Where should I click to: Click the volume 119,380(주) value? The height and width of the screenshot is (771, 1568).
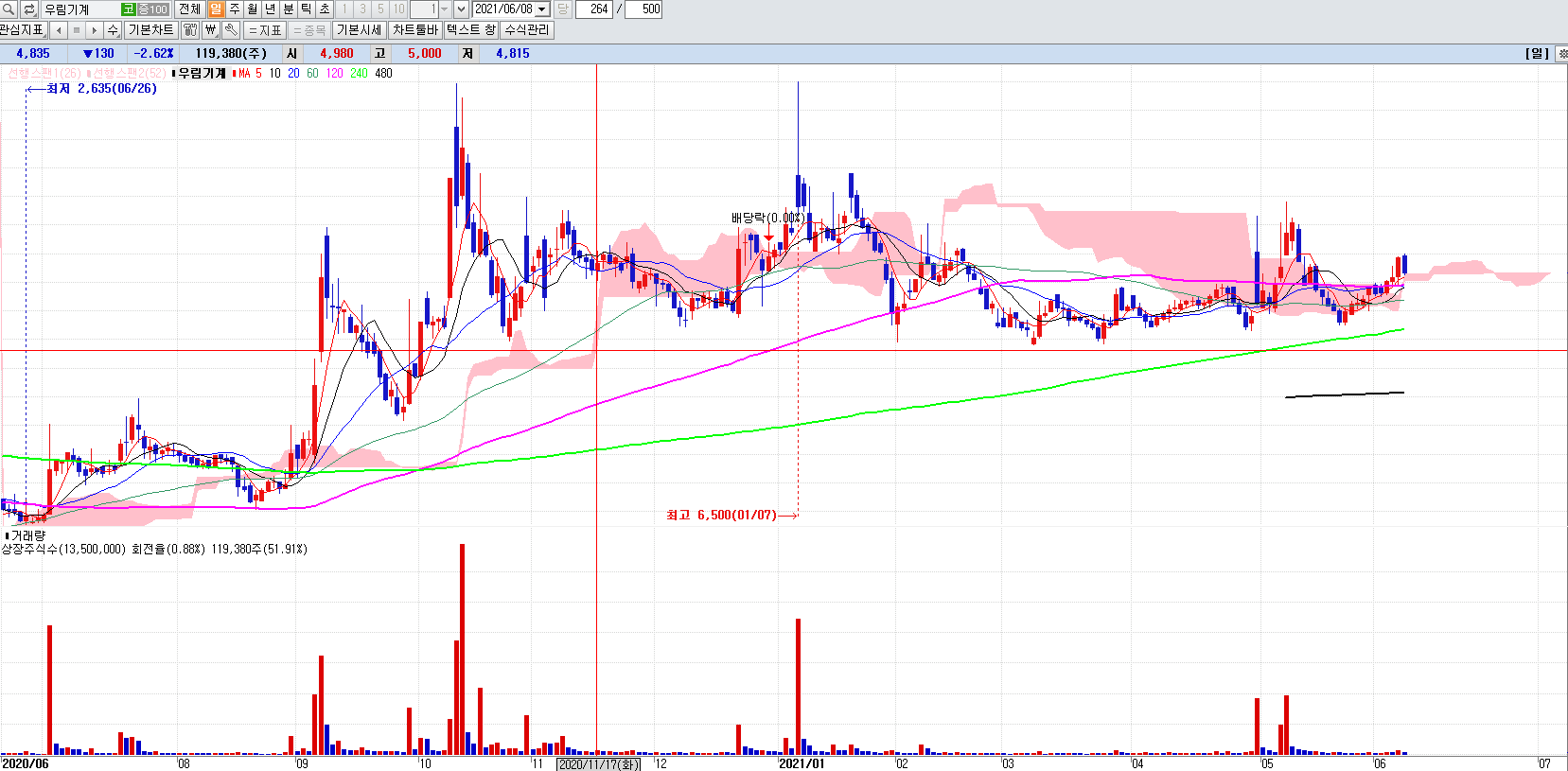click(x=231, y=54)
